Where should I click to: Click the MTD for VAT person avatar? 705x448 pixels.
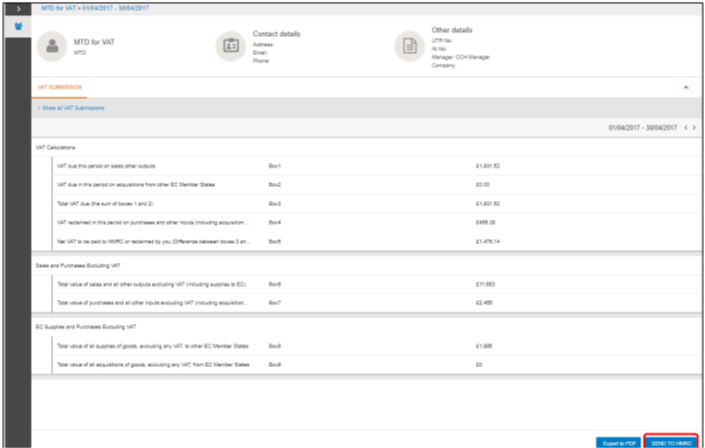point(52,46)
